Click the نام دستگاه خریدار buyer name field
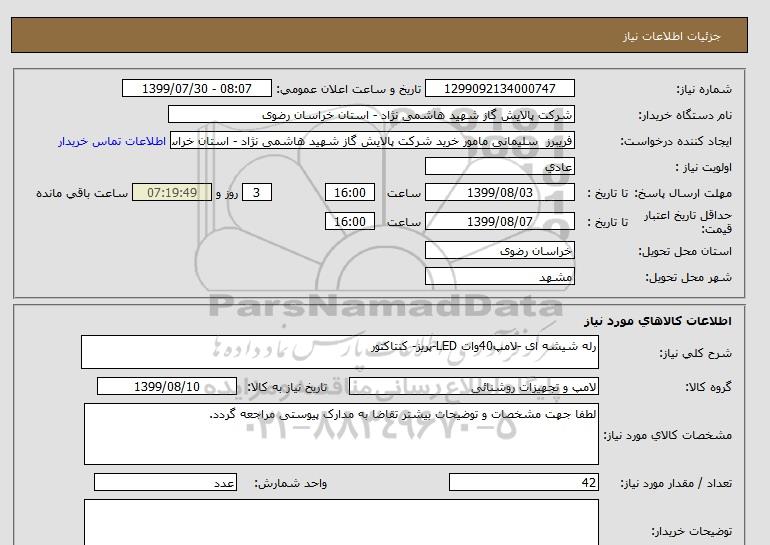The width and height of the screenshot is (770, 545). [x=372, y=115]
